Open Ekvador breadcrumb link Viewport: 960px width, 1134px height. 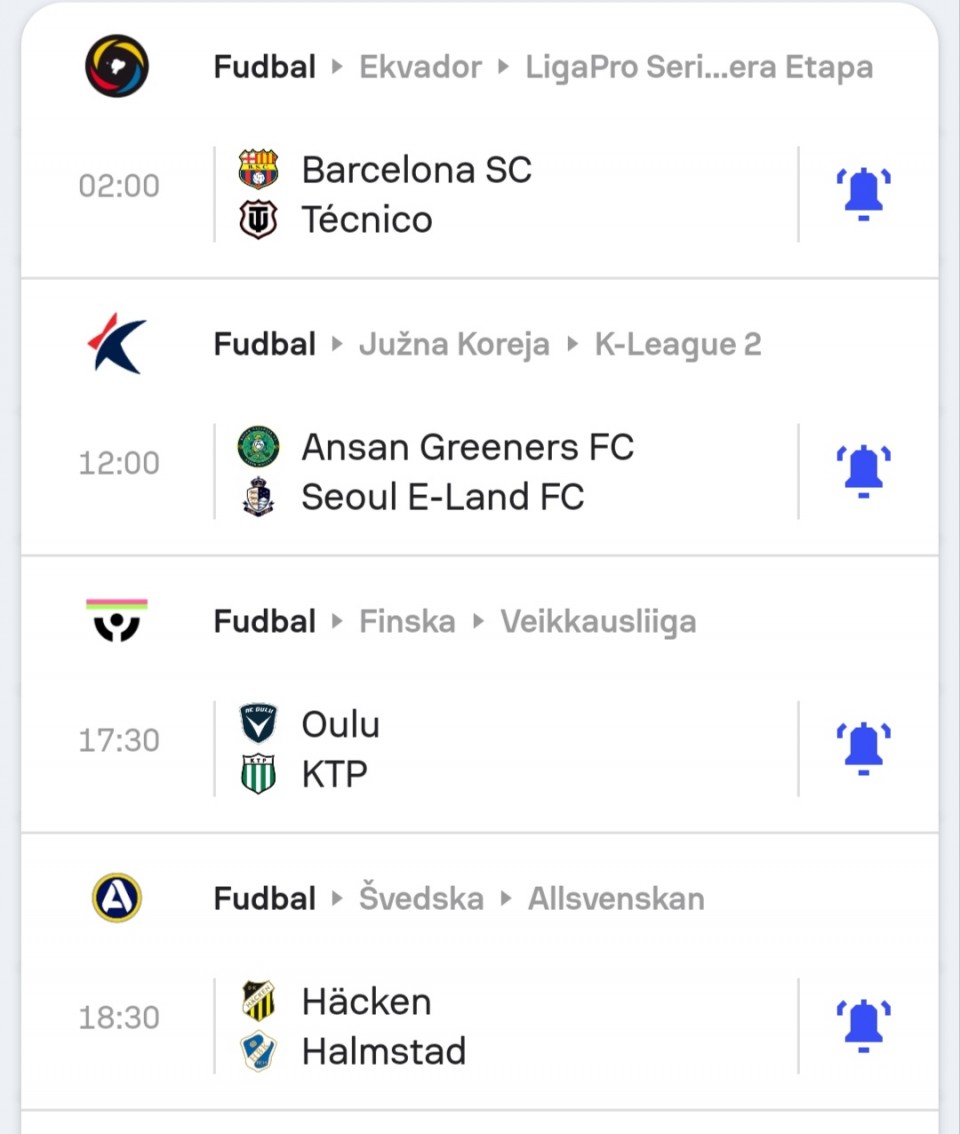pos(420,67)
